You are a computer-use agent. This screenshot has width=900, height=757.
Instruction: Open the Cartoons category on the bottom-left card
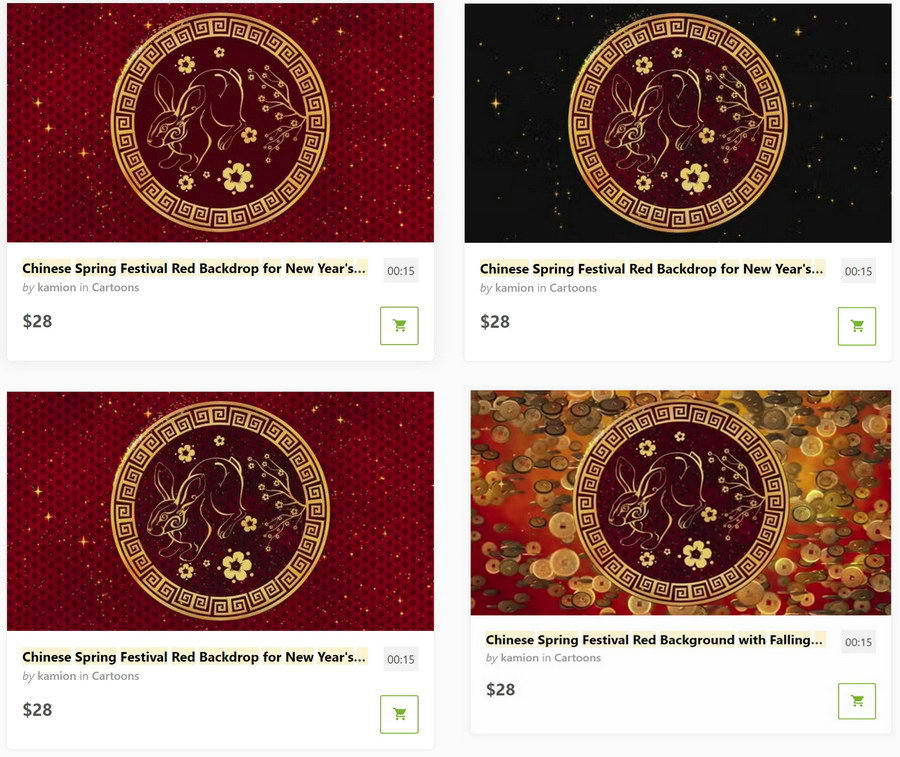[x=115, y=676]
